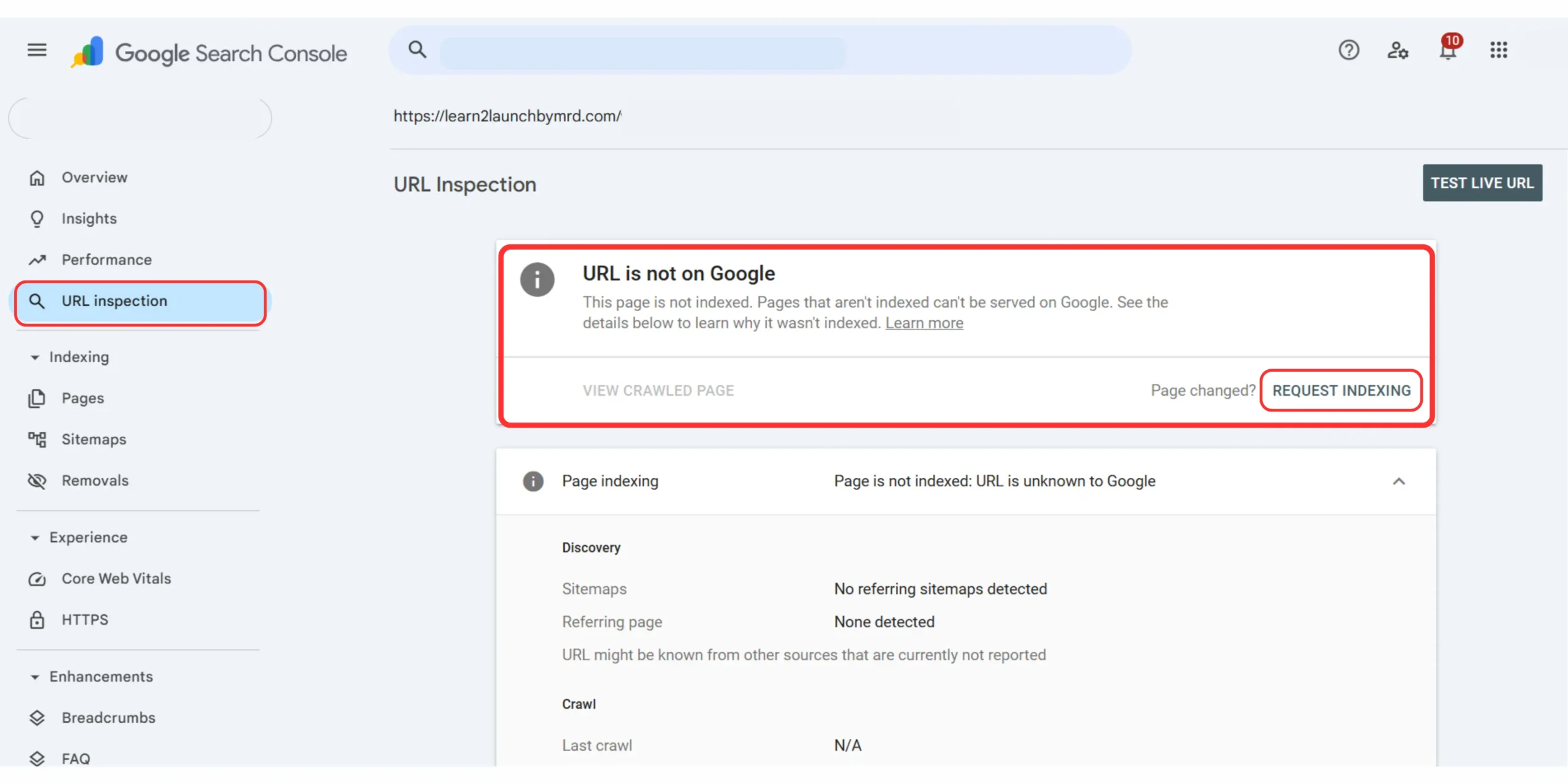1568x784 pixels.
Task: Click the URL inspection search field
Action: (x=759, y=50)
